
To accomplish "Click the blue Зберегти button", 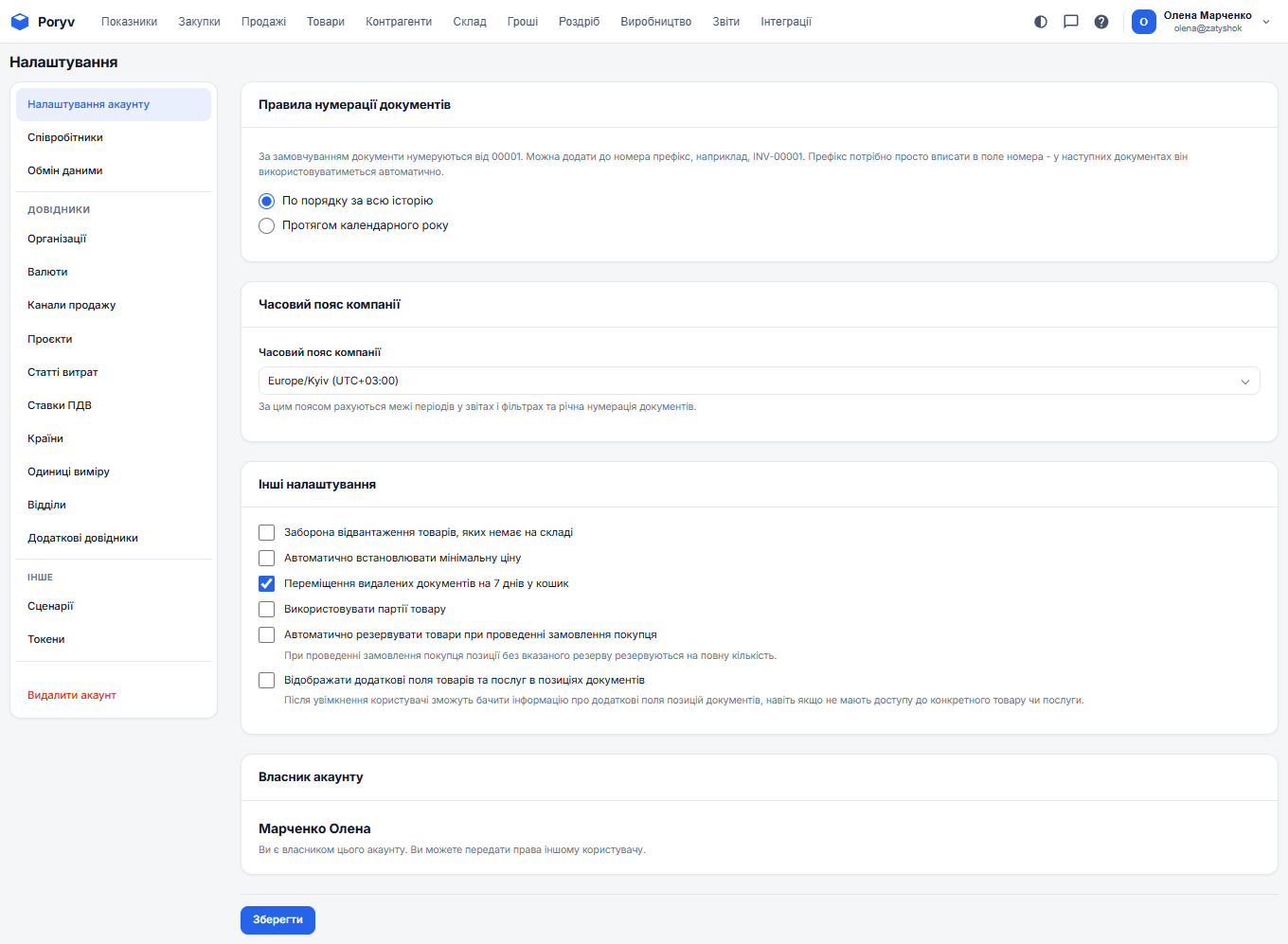I will click(x=277, y=920).
